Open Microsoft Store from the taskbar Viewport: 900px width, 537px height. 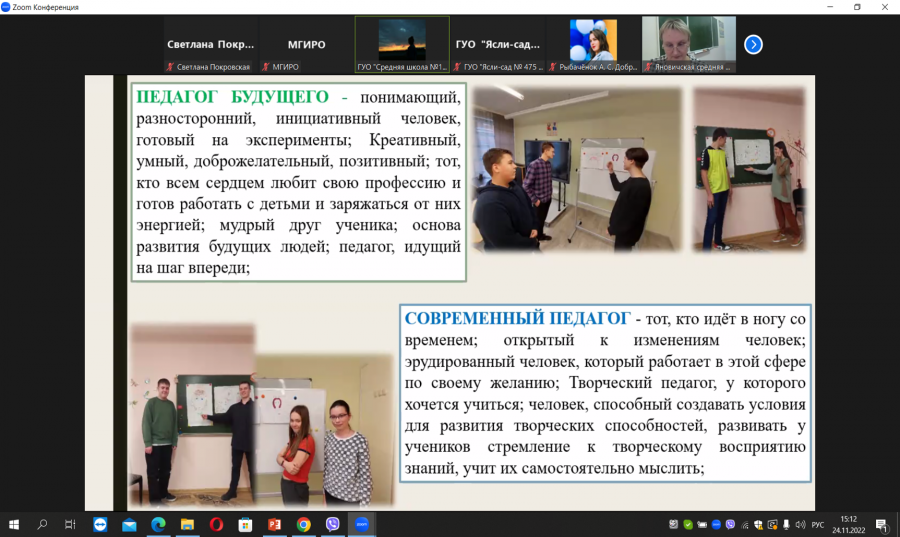(246, 524)
